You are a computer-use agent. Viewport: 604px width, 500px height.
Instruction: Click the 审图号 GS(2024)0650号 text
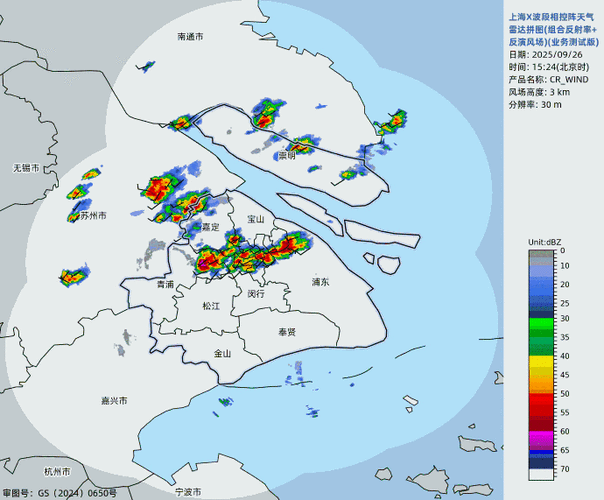point(59,493)
